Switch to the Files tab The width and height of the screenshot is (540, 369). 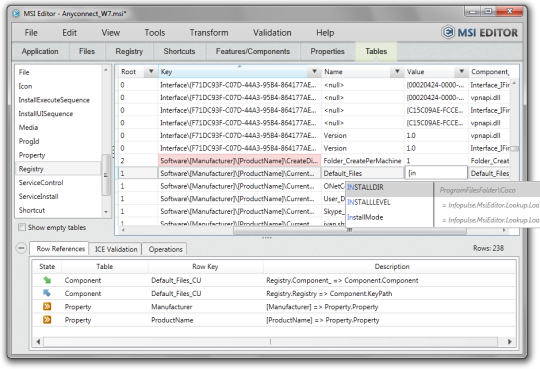pos(87,51)
